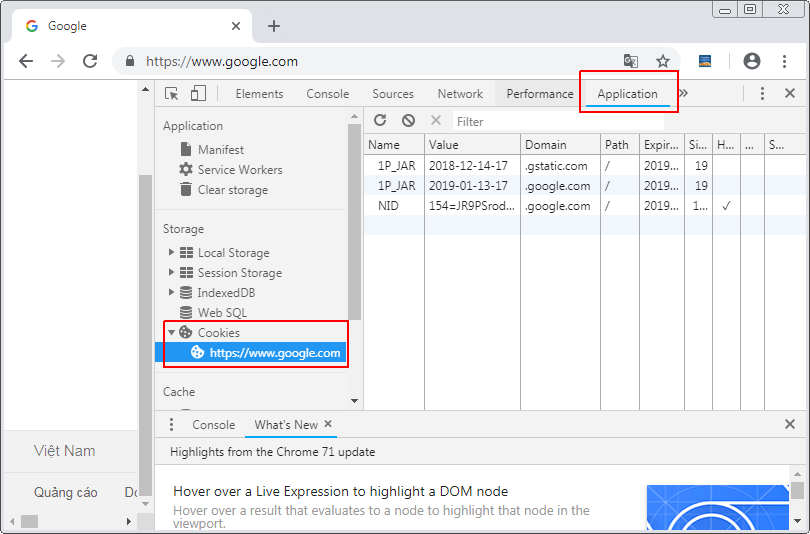Viewport: 810px width, 534px height.
Task: Click the page horizontal scroll-right arrow
Action: (129, 522)
